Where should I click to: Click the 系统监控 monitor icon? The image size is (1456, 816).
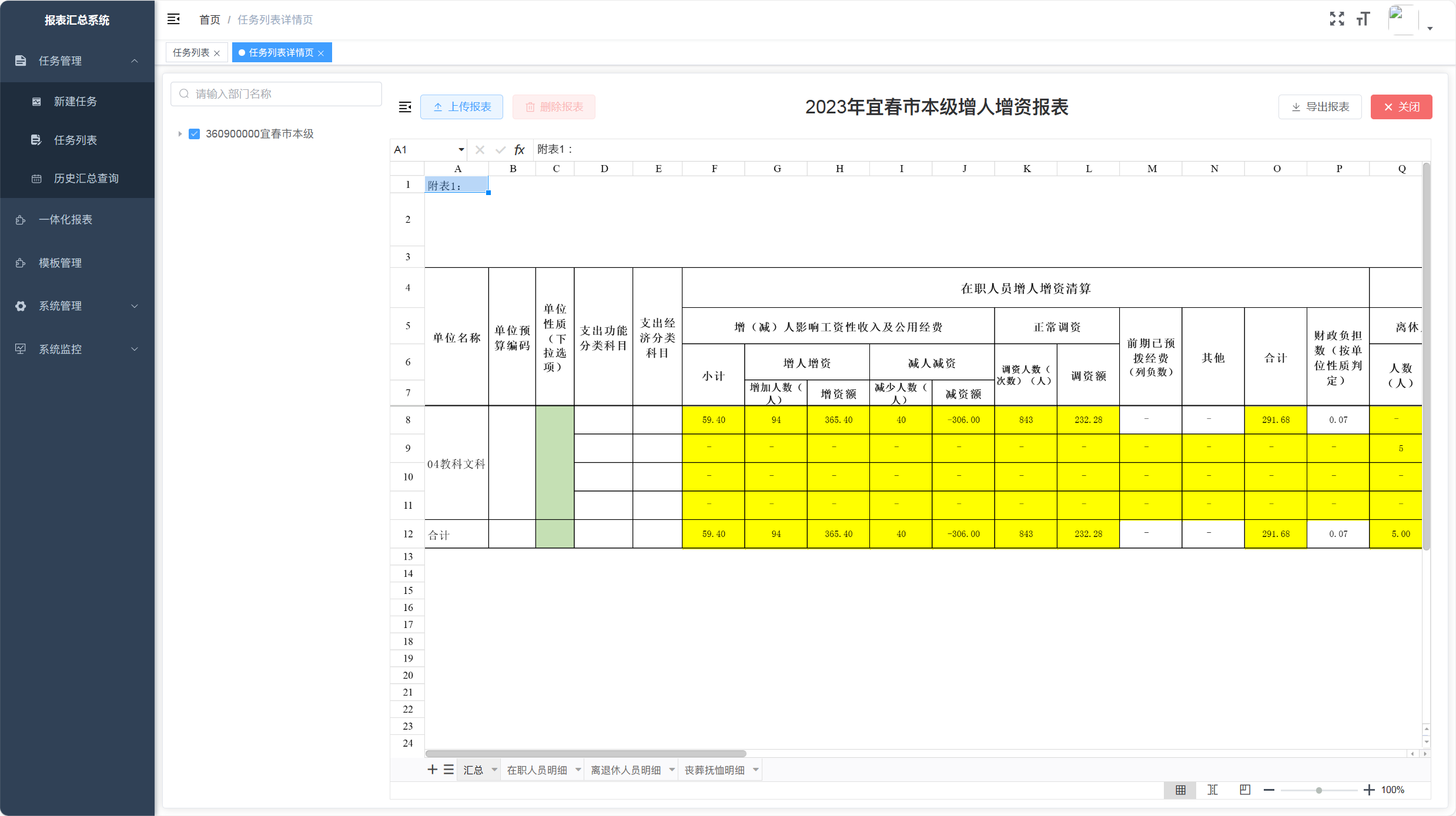21,349
